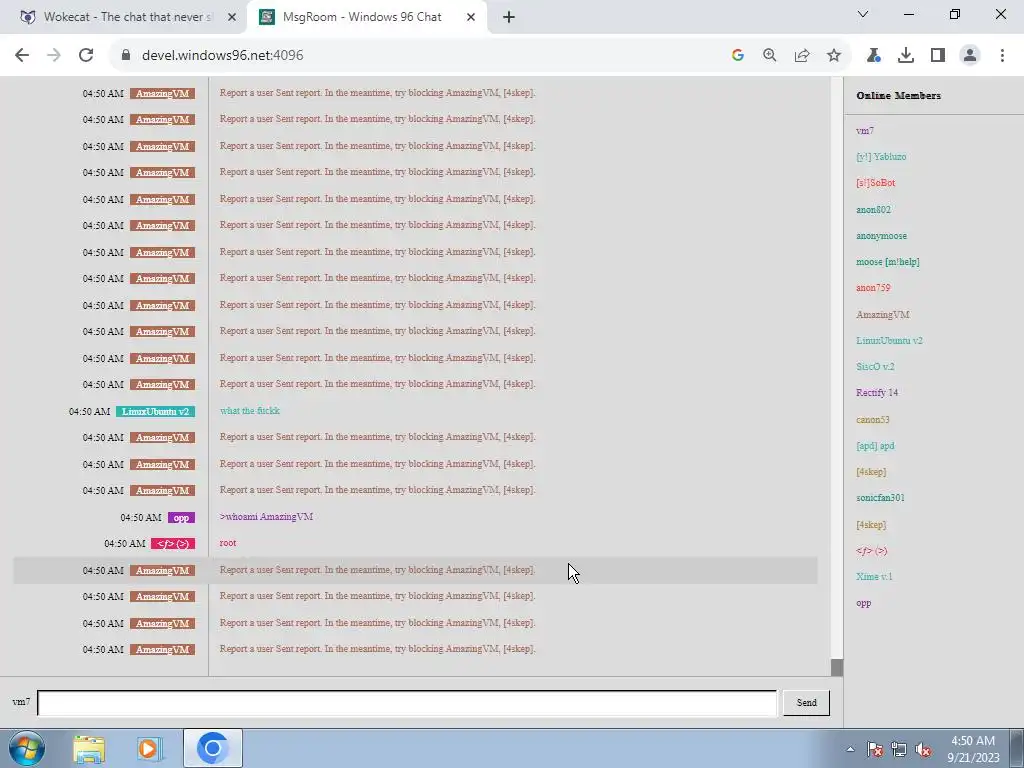Select sonicfan301 in Online Members
This screenshot has height=768, width=1024.
tap(880, 498)
